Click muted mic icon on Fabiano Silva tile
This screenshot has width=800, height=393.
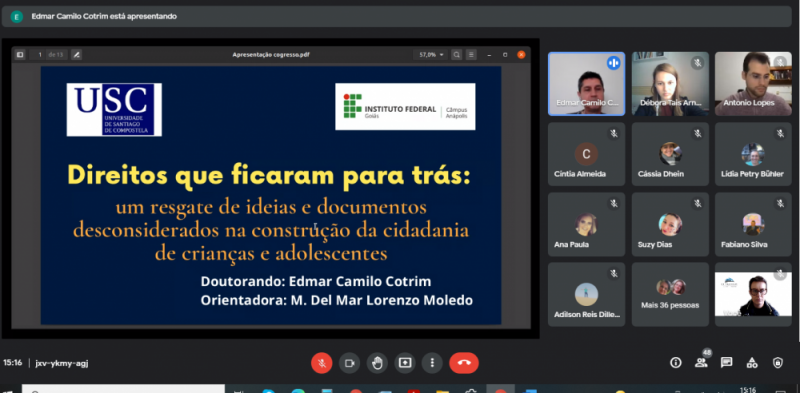click(x=780, y=203)
